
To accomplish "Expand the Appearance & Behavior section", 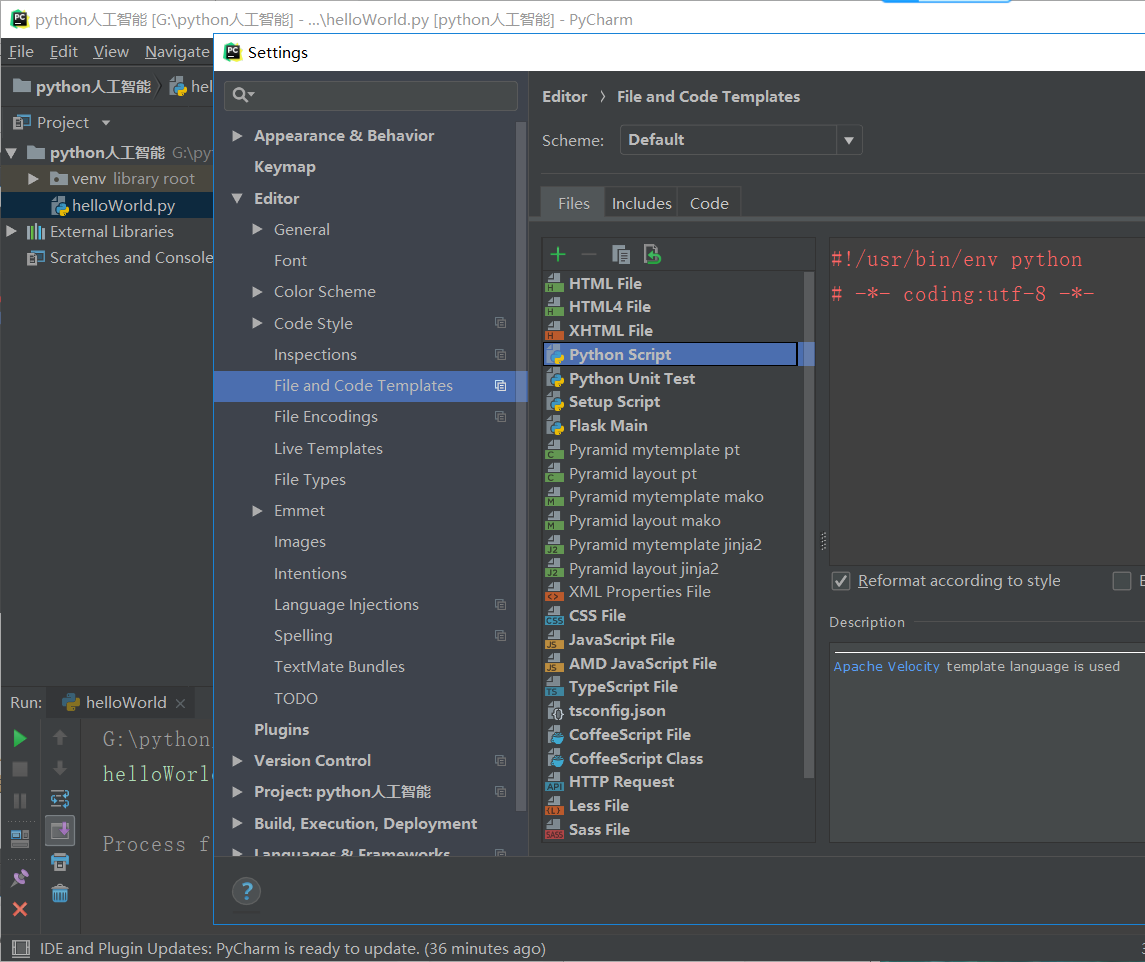I will click(237, 135).
